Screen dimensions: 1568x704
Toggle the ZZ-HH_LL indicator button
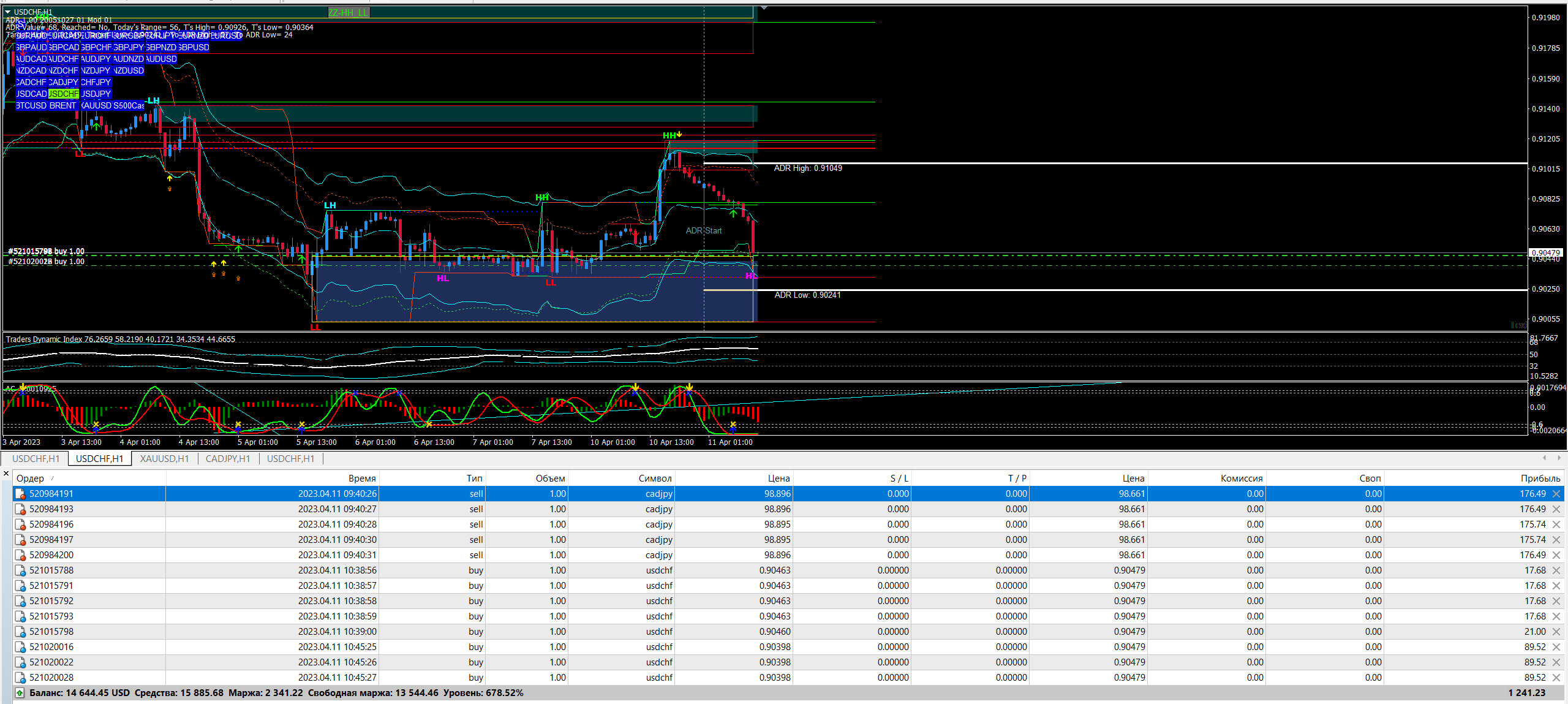coord(349,13)
